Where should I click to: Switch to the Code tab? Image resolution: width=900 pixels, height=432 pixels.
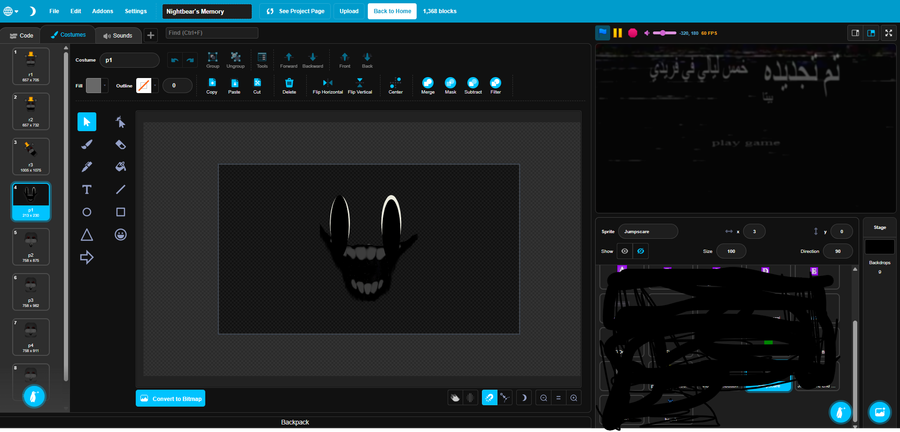[x=22, y=36]
